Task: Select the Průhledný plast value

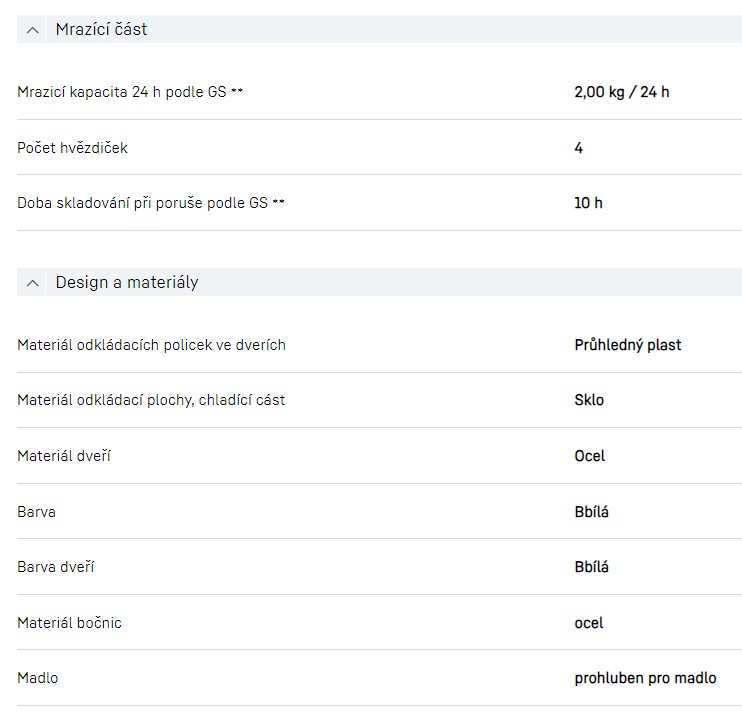Action: click(627, 345)
